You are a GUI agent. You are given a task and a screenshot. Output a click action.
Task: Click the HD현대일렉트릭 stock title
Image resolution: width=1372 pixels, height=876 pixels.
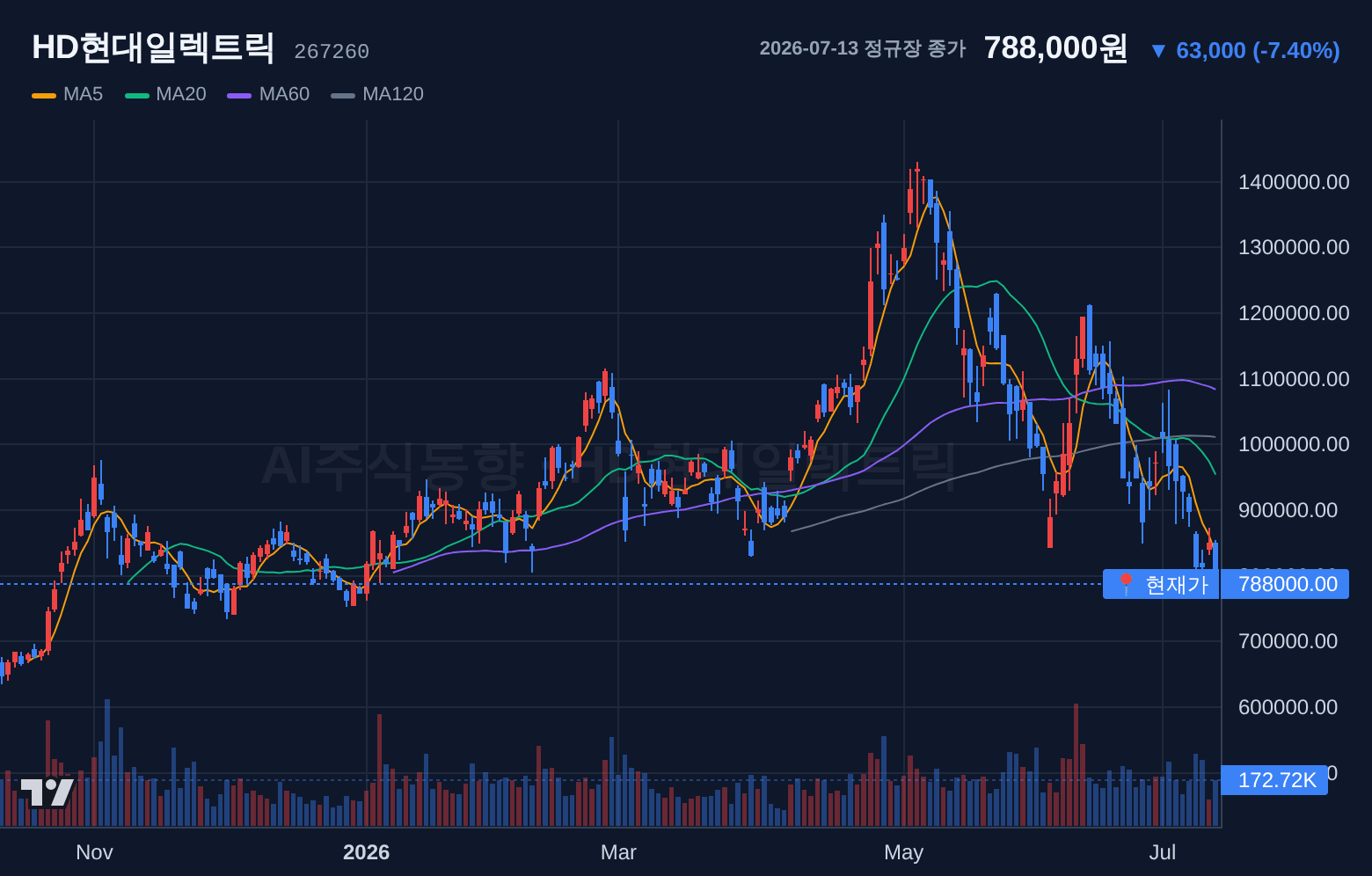coord(153,47)
